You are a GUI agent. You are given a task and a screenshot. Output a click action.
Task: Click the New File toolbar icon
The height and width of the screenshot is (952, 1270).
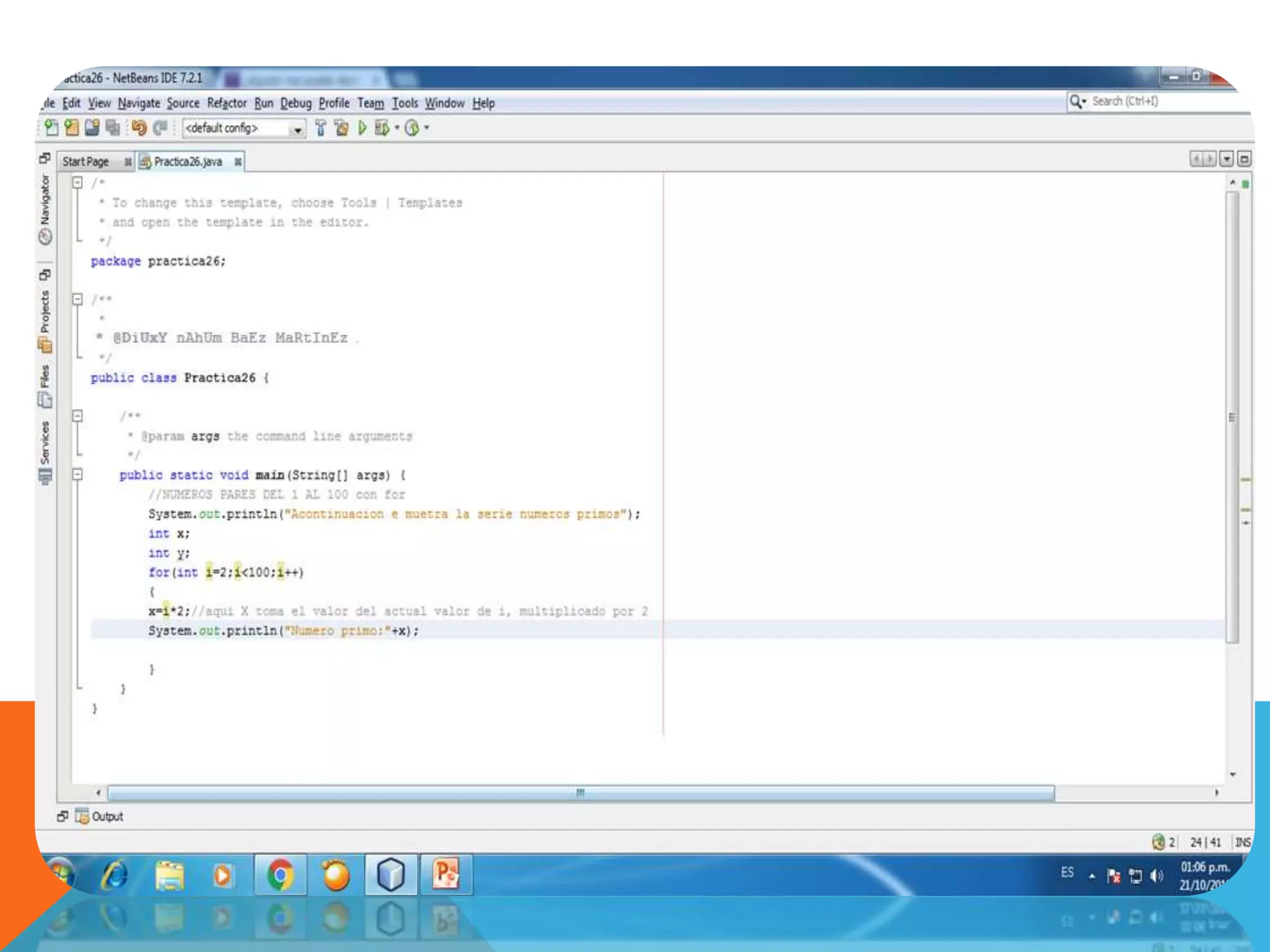click(51, 128)
